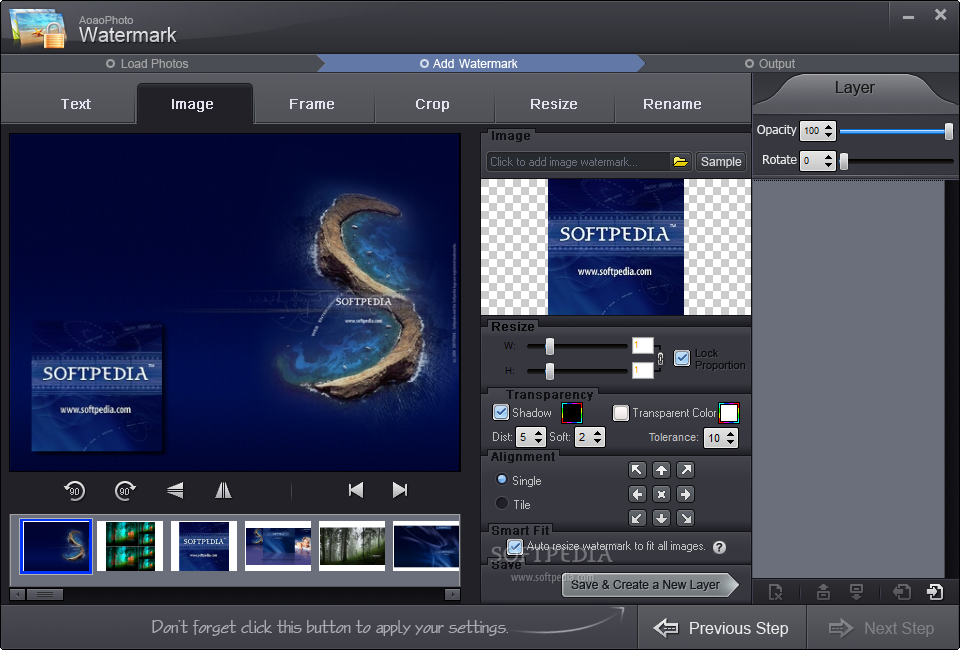Flip the photo vertically
Screen dimensions: 960x650
coord(175,490)
